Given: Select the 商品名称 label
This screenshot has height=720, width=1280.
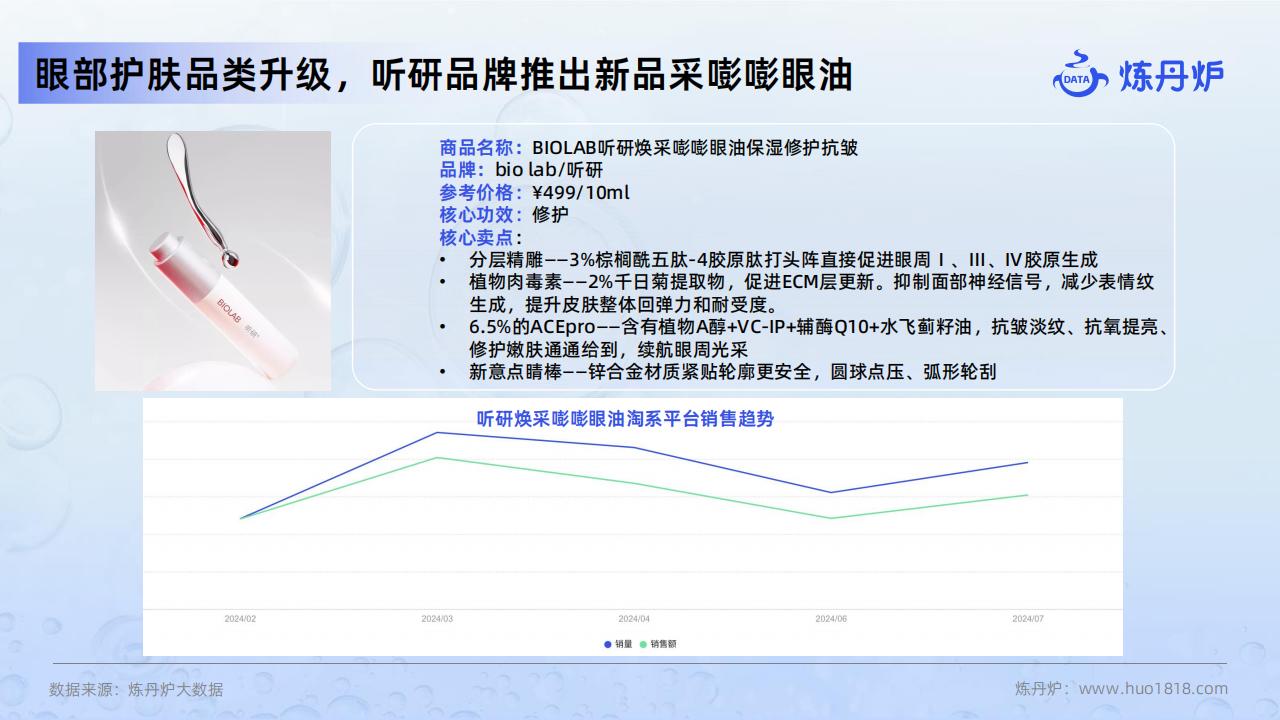Looking at the screenshot, I should tap(481, 148).
